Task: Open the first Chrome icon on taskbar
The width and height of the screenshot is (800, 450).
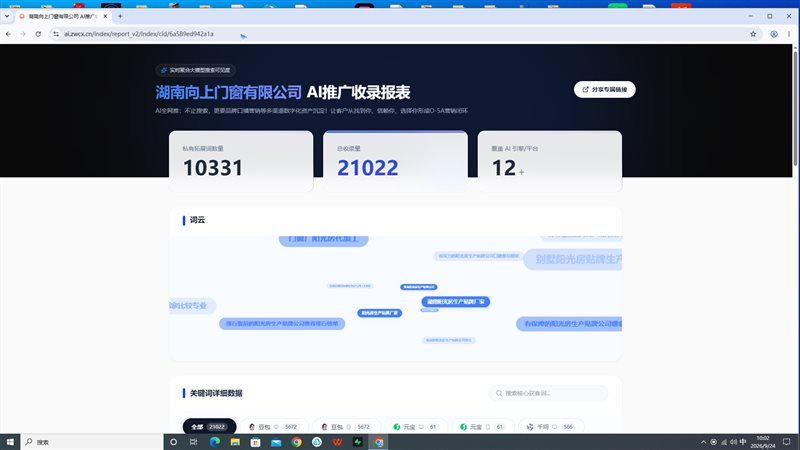Action: [296, 442]
